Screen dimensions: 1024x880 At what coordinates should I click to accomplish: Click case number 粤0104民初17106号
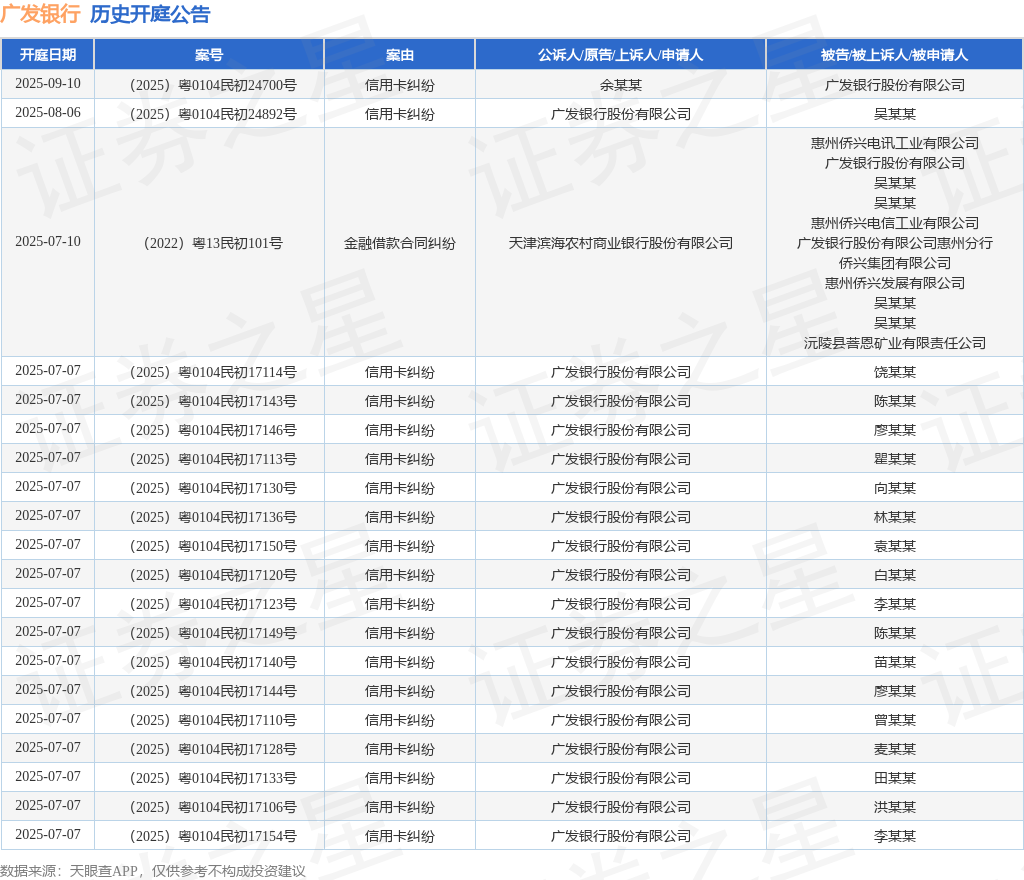pos(213,807)
